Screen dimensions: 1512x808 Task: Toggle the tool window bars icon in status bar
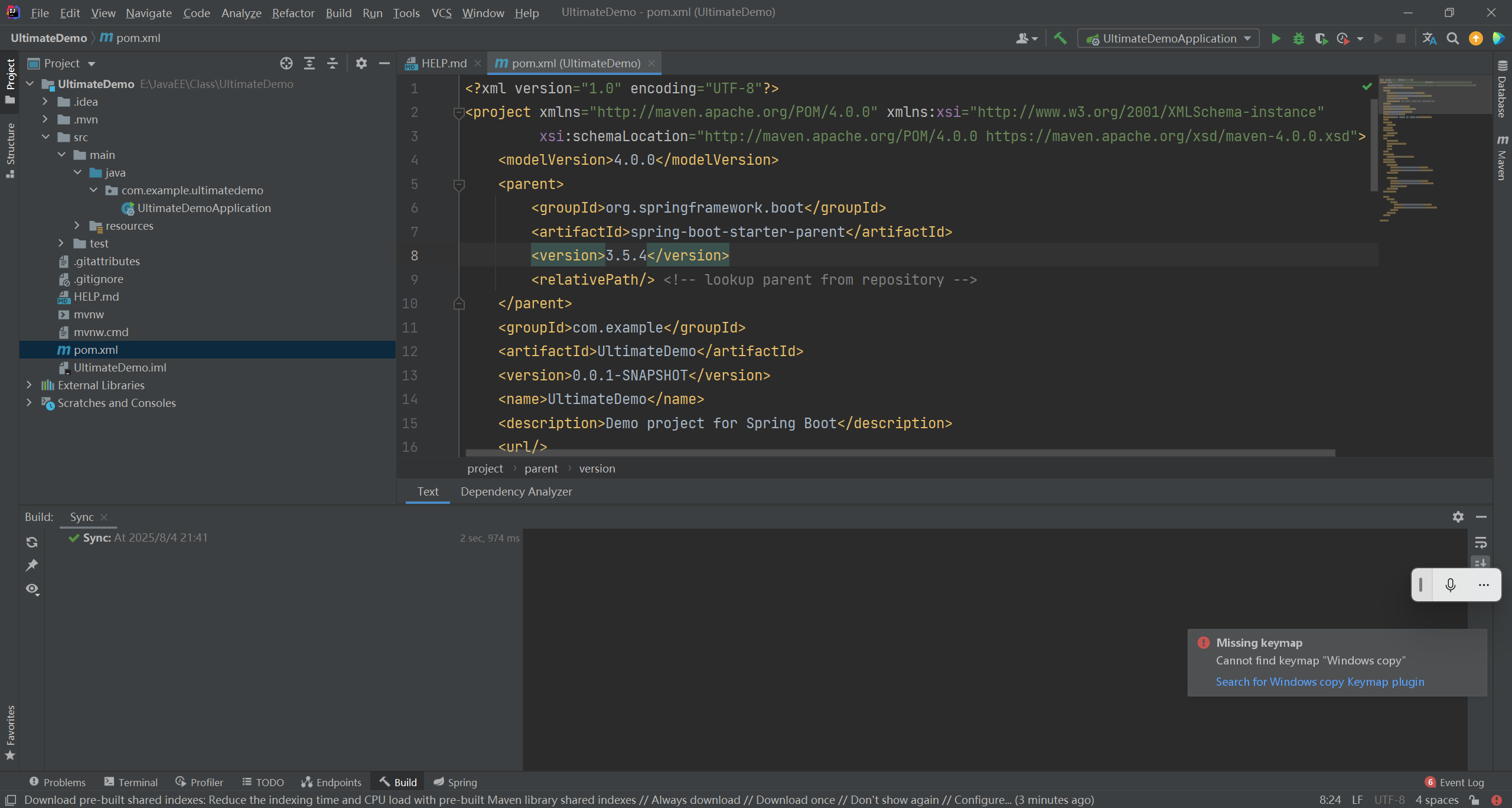[10, 800]
